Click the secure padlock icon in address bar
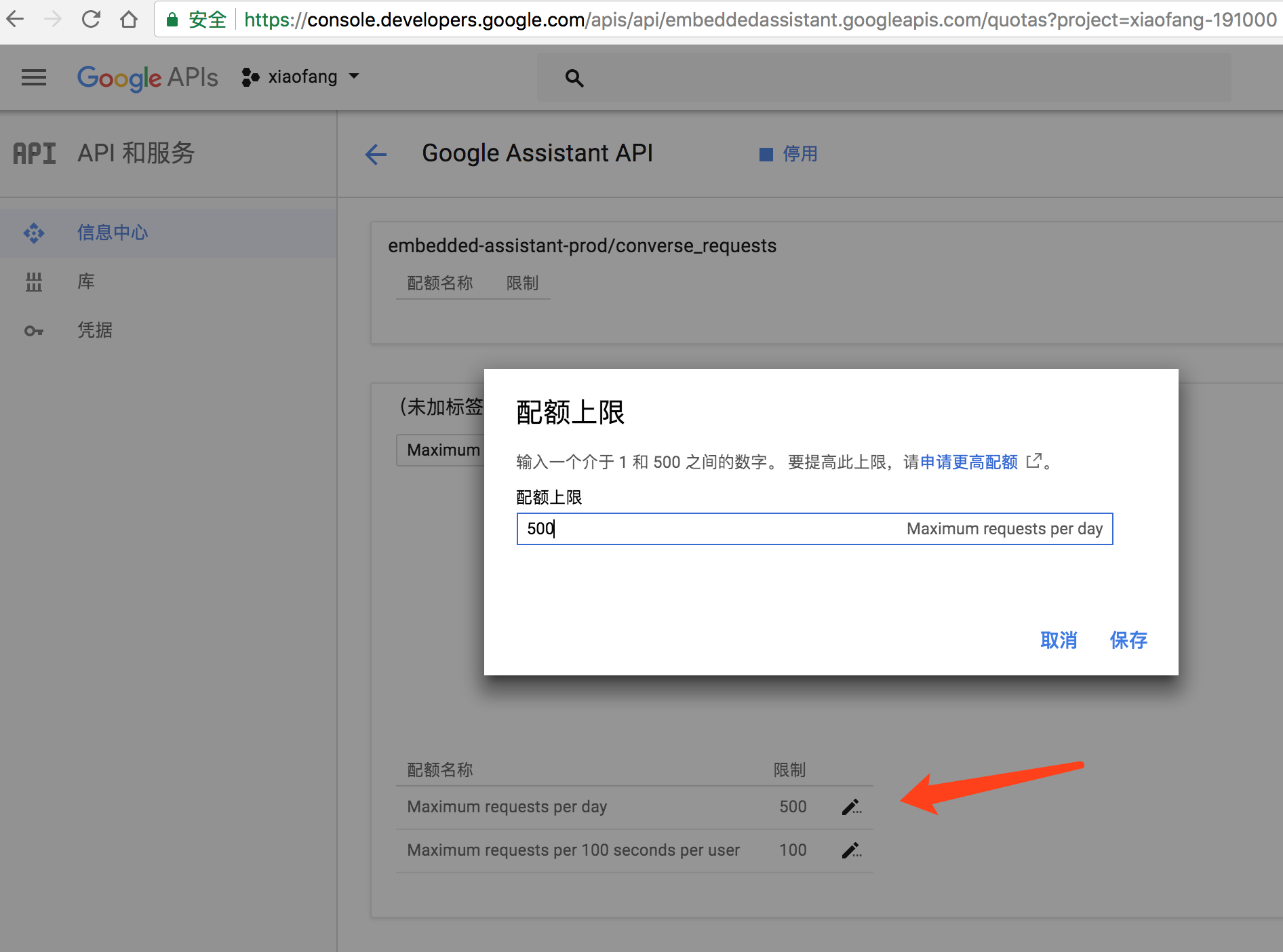The image size is (1283, 952). point(172,20)
